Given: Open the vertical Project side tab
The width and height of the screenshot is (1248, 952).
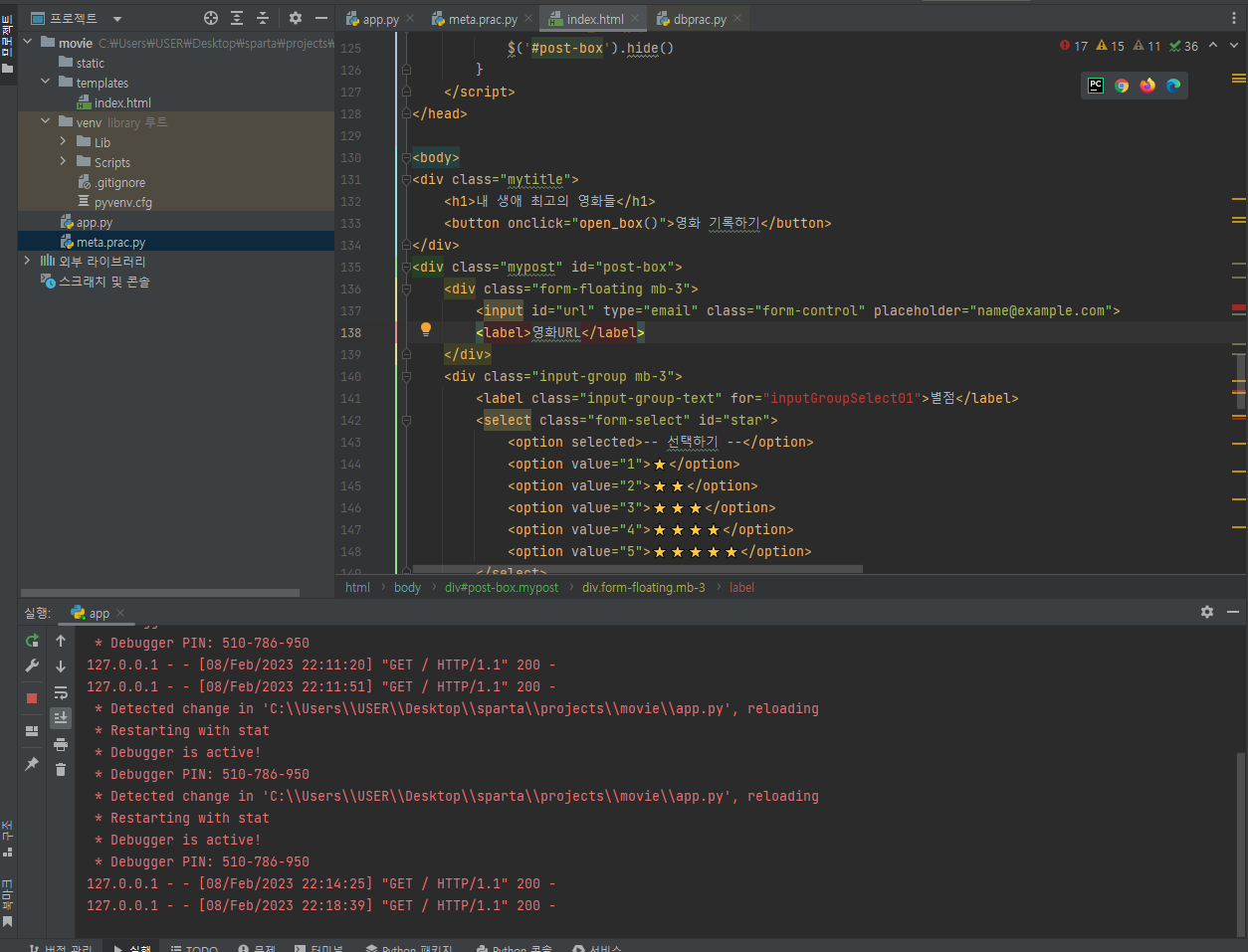Looking at the screenshot, I should pyautogui.click(x=7, y=45).
